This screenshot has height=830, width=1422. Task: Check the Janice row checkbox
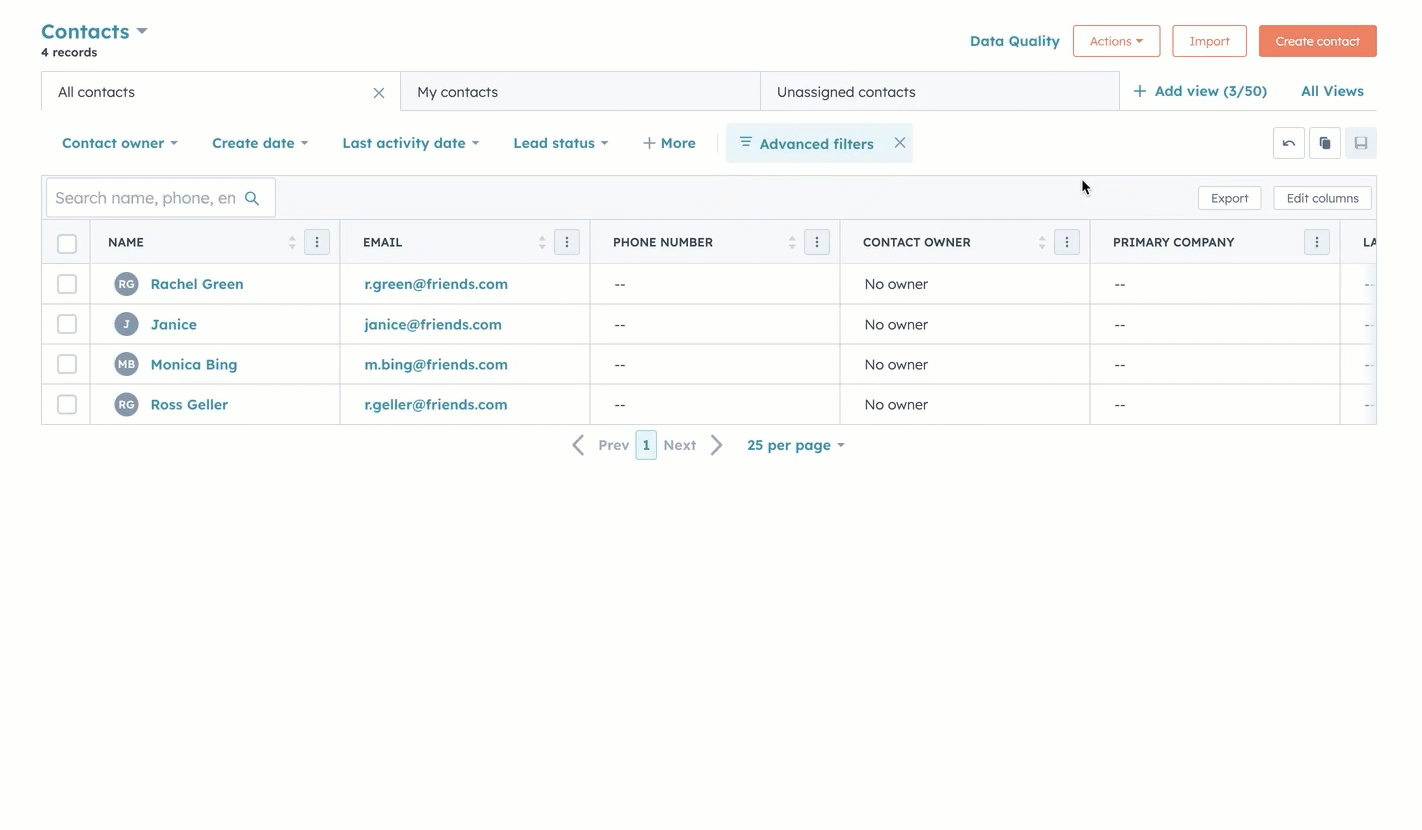tap(67, 324)
